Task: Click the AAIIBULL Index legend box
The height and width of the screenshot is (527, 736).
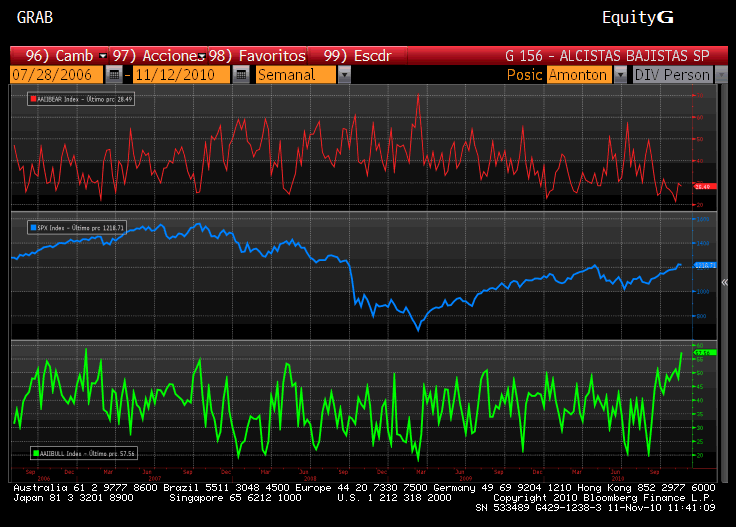Action: point(84,453)
